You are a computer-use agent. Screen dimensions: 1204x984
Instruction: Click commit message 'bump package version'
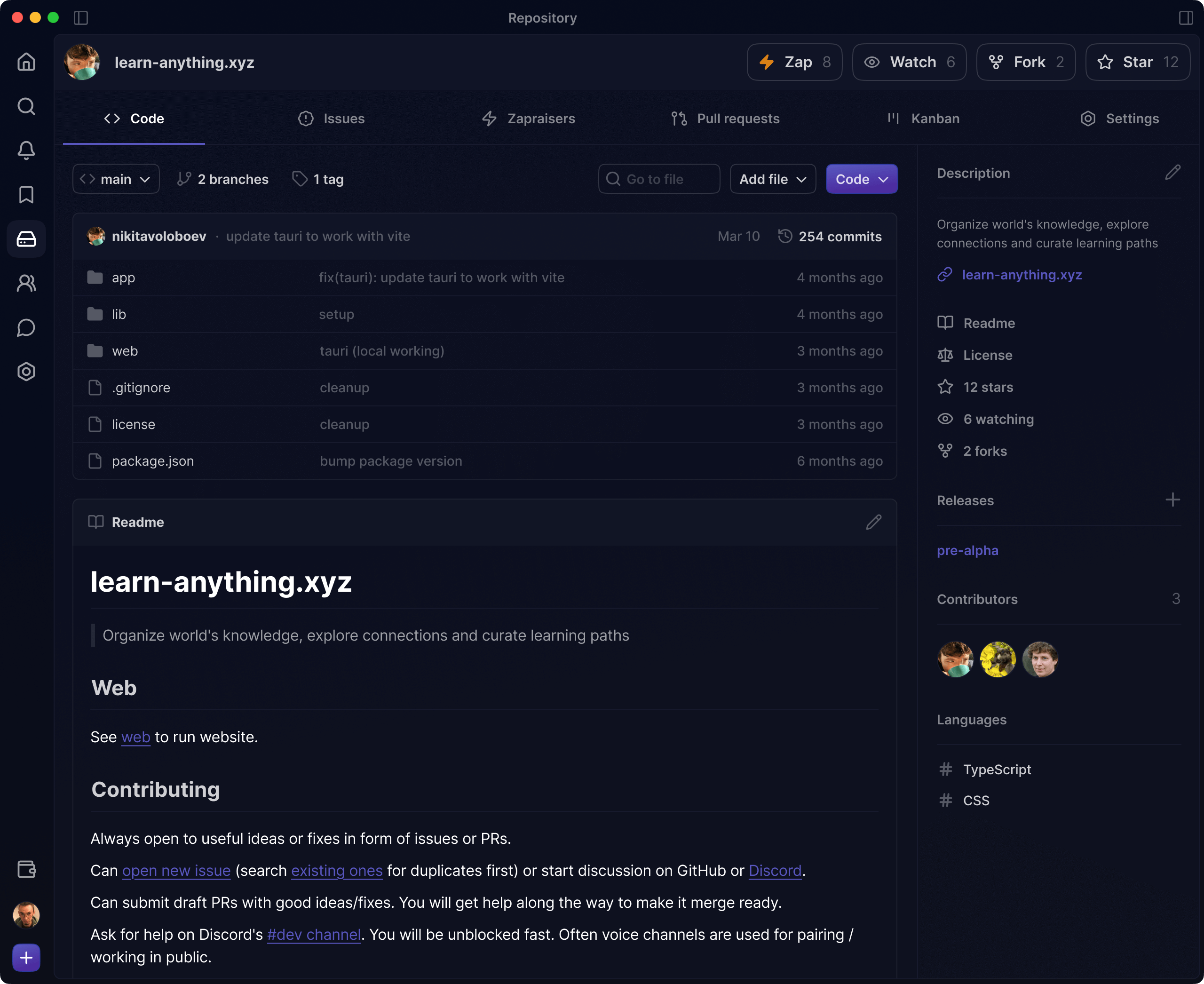[390, 461]
